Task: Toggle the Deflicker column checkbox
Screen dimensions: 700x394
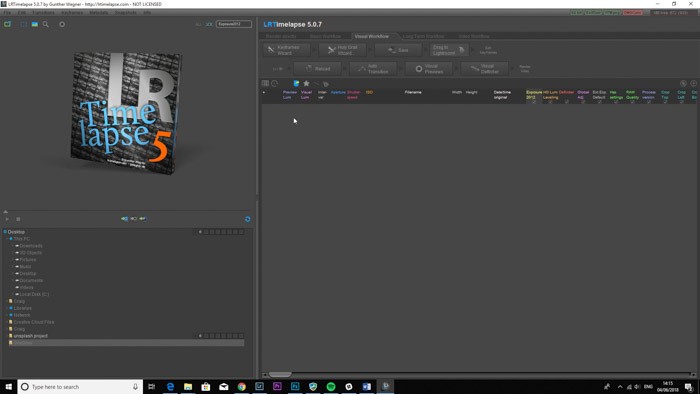Action: pos(567,102)
